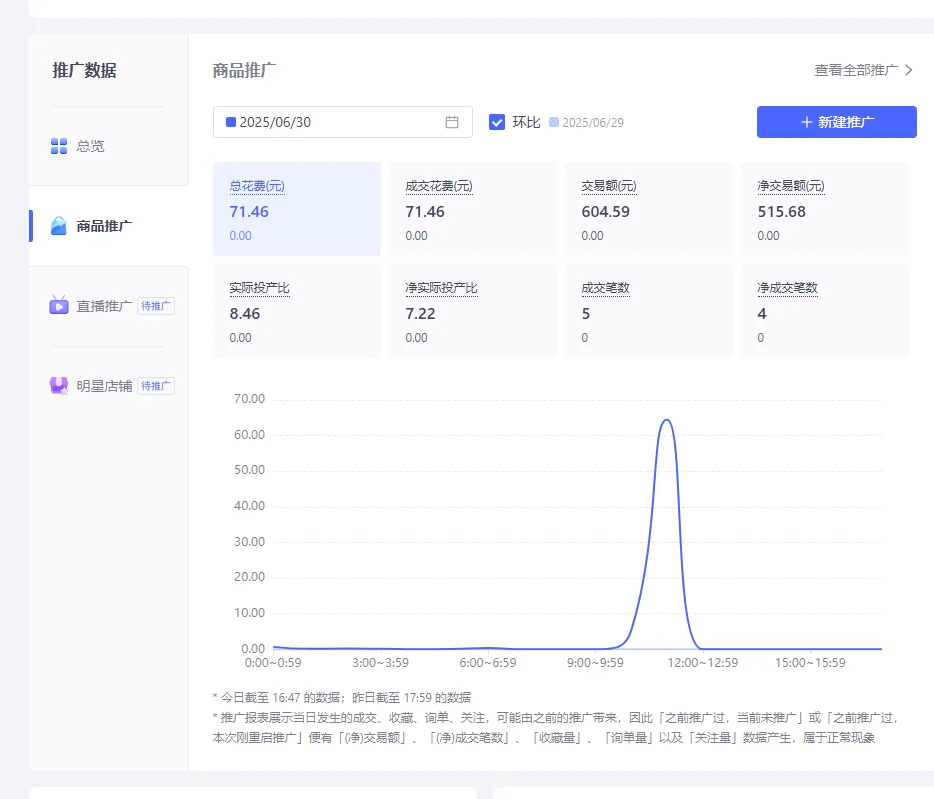The image size is (934, 799).
Task: Click the chevron arrow beside 查看全部推广
Action: point(908,70)
